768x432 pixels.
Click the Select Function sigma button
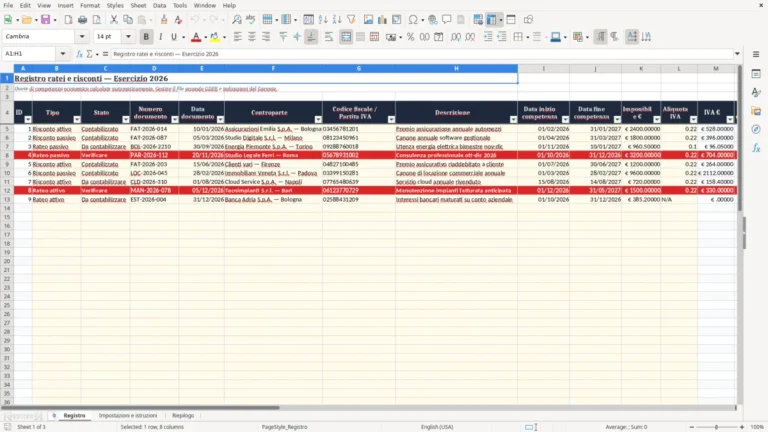pyautogui.click(x=90, y=54)
